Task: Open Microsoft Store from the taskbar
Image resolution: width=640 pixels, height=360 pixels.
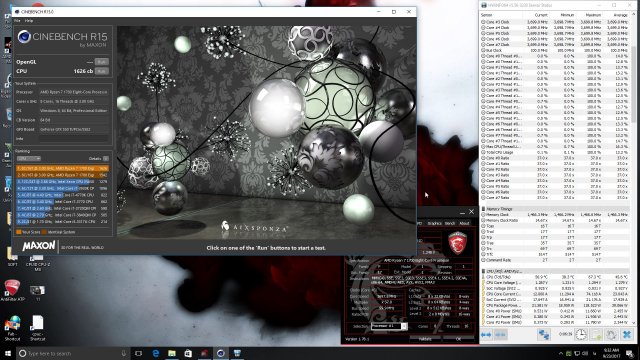Action: pos(188,353)
